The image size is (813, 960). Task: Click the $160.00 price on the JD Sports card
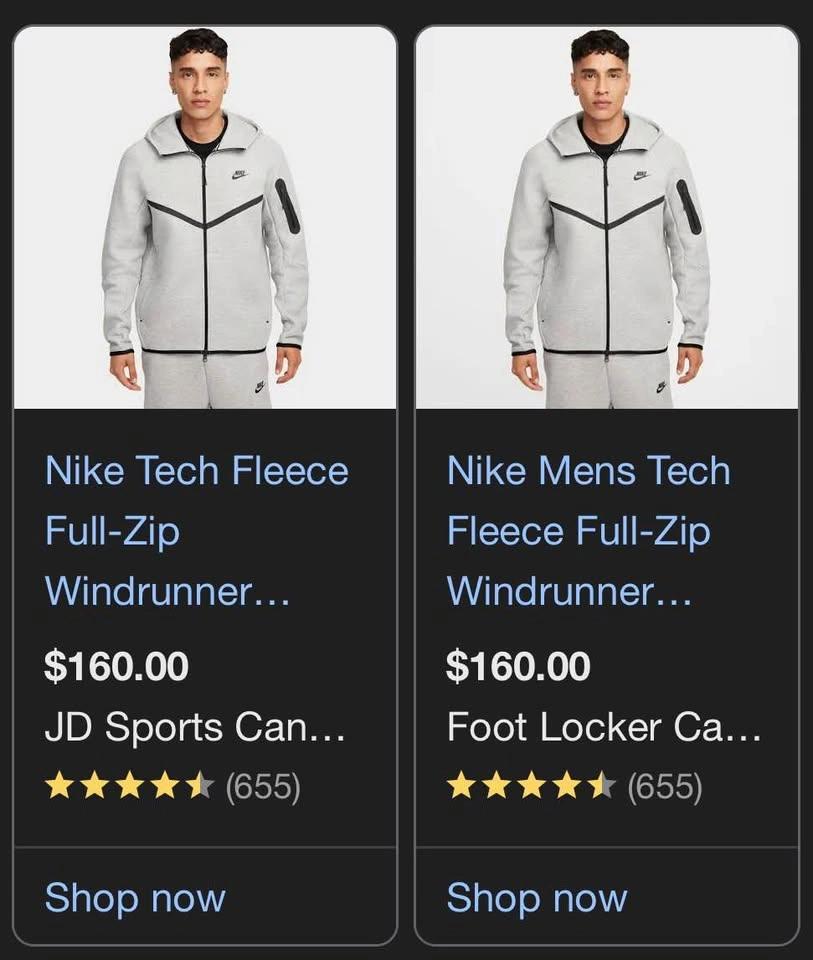pos(116,666)
